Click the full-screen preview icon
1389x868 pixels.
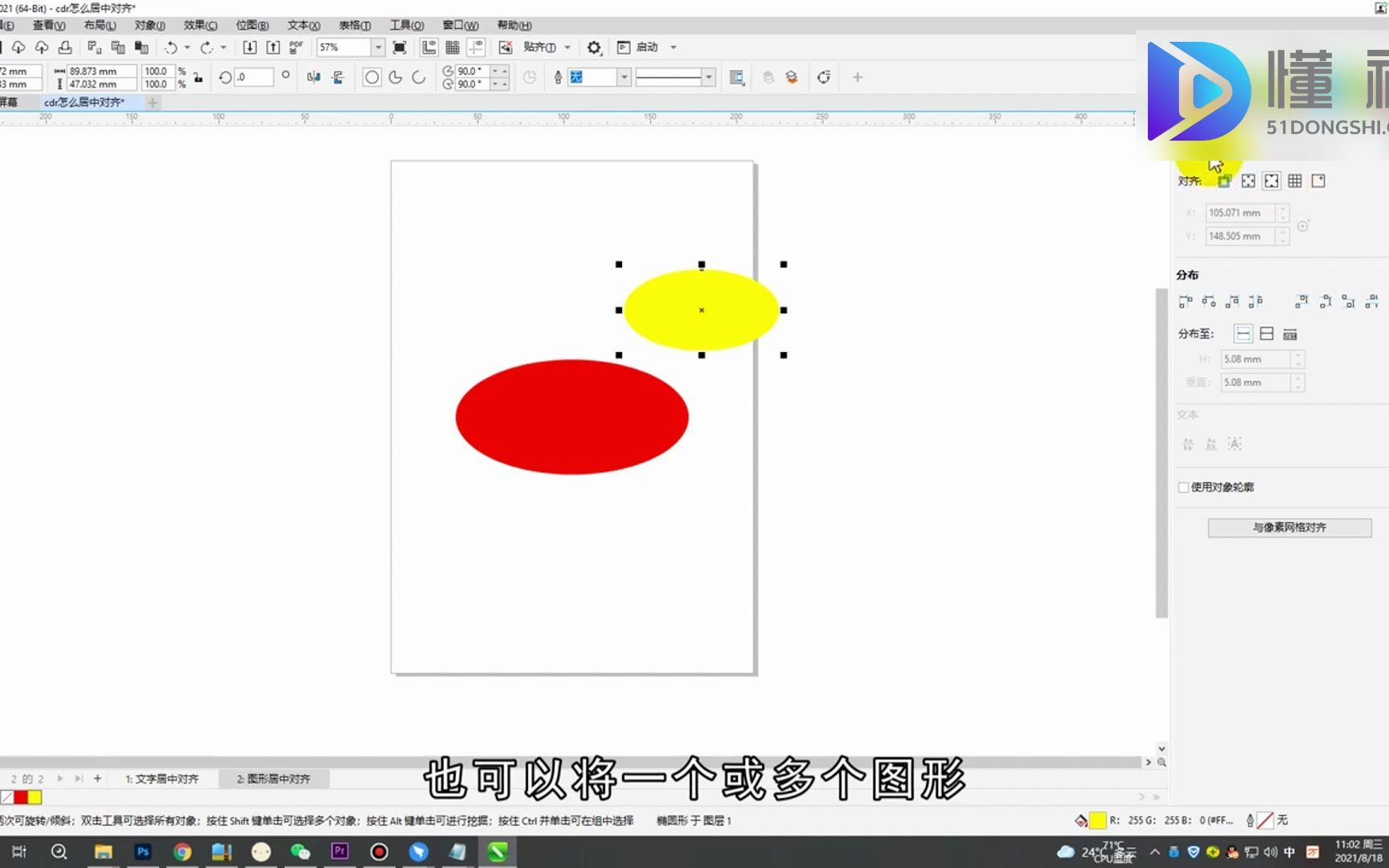point(399,47)
